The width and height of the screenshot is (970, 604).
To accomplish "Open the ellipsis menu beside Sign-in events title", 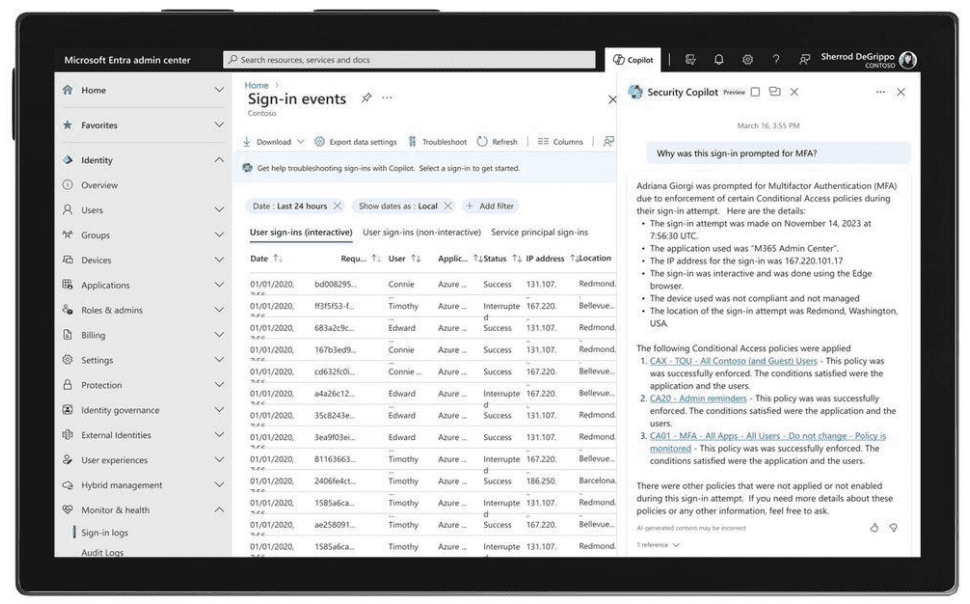I will [x=387, y=98].
